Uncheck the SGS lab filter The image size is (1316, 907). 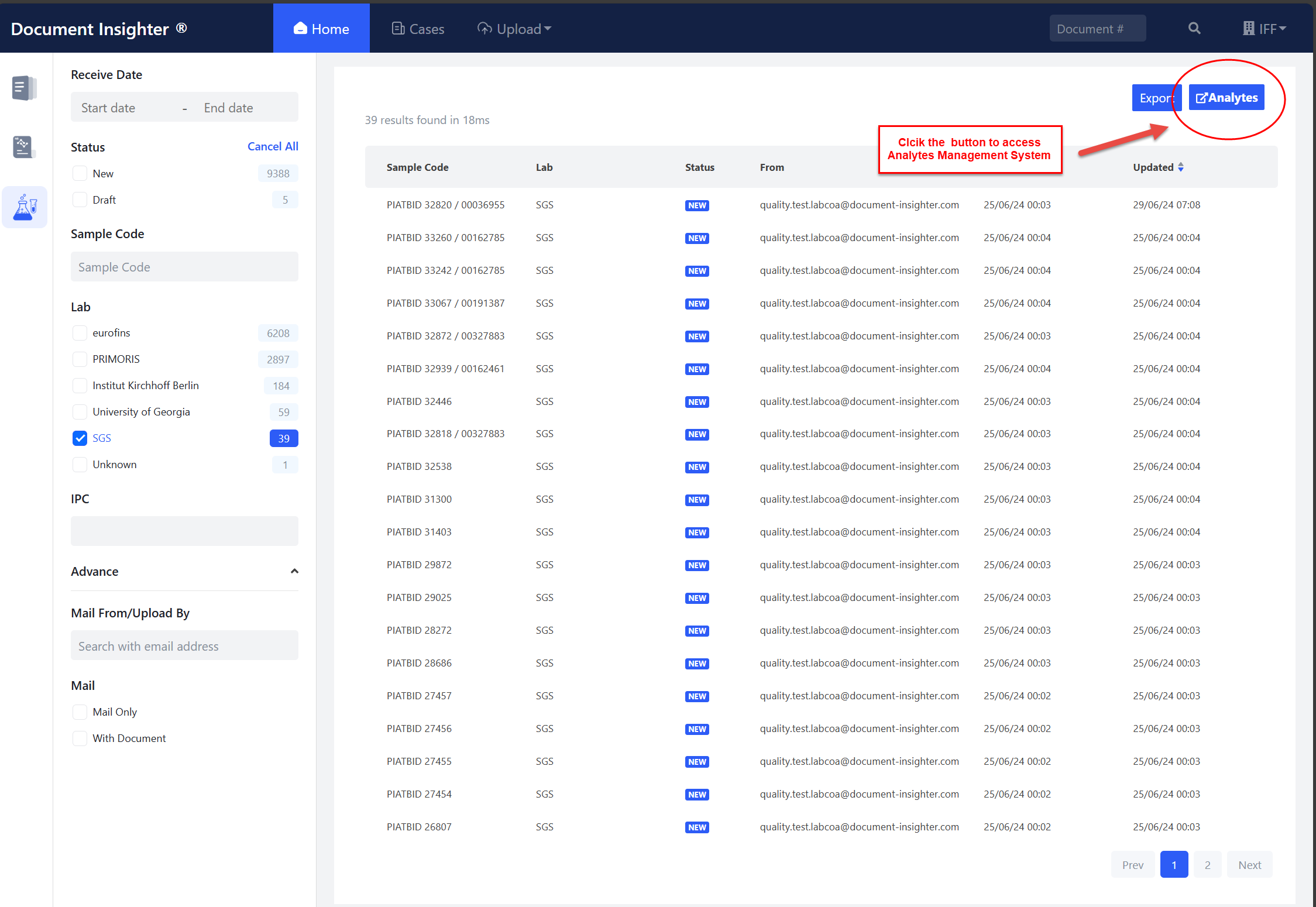[x=80, y=438]
